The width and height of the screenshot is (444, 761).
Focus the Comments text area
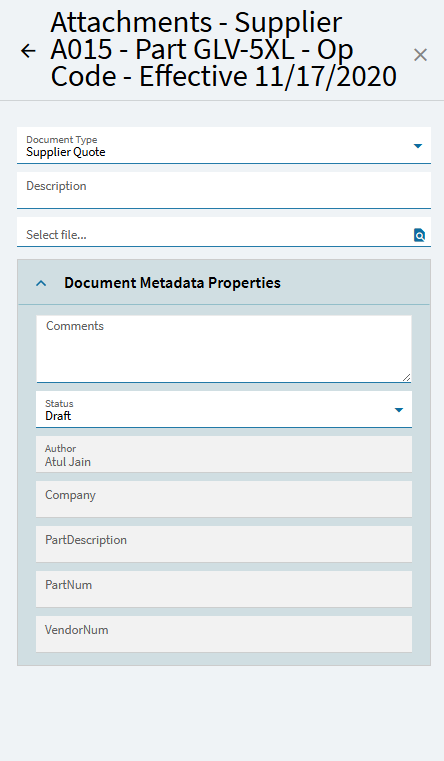point(224,349)
